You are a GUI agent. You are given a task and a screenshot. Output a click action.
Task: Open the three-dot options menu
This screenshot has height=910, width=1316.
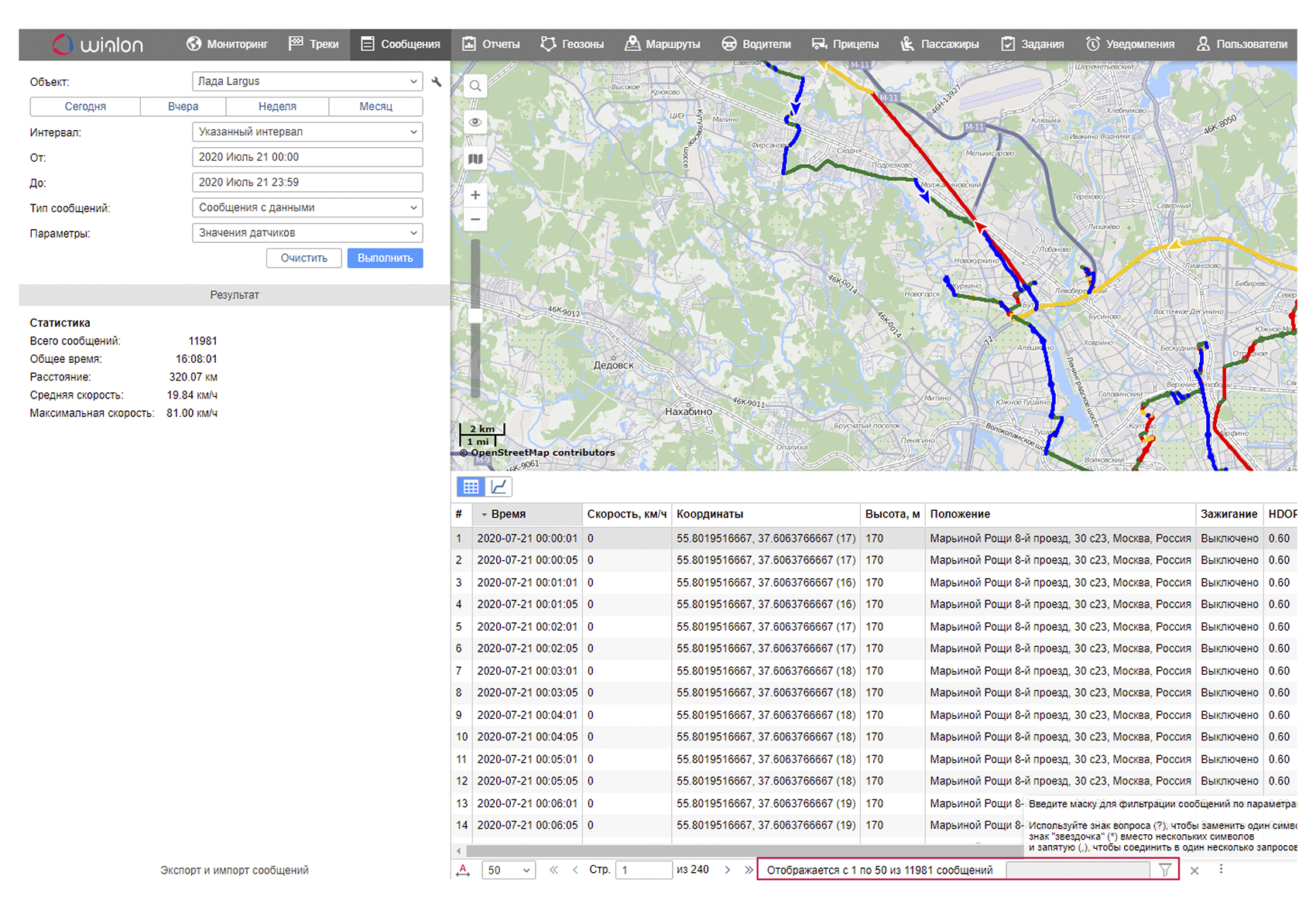[x=1221, y=870]
